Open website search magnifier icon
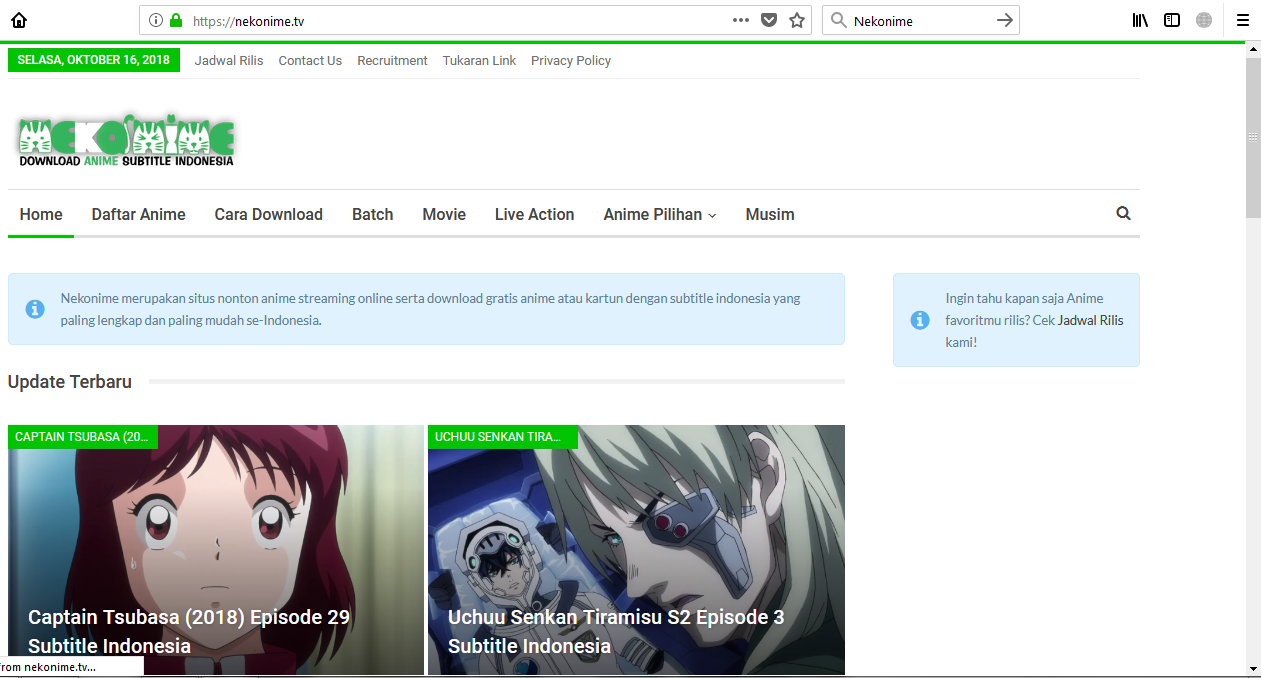The width and height of the screenshot is (1261, 678). pos(1123,213)
